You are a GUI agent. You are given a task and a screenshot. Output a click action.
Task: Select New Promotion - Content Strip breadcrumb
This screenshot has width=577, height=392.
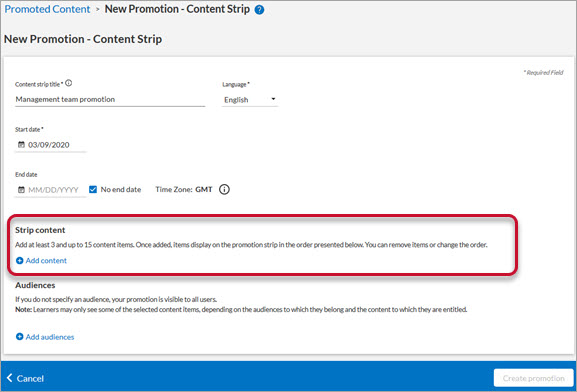(x=177, y=9)
